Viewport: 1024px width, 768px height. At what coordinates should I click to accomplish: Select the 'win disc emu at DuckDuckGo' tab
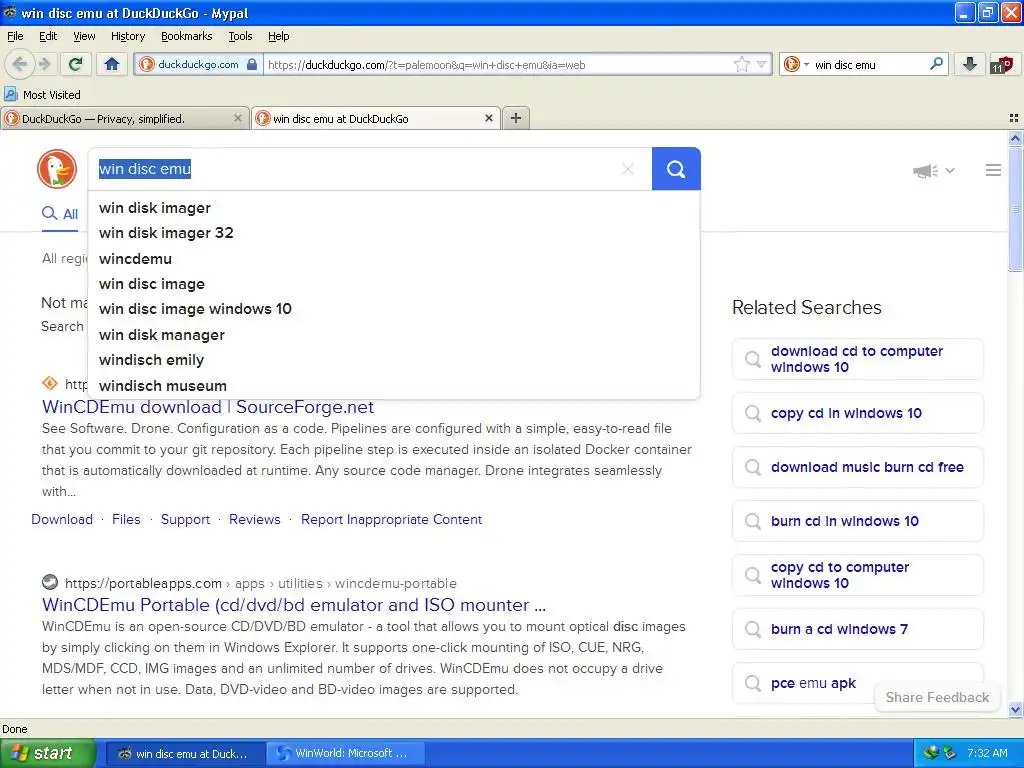point(376,118)
